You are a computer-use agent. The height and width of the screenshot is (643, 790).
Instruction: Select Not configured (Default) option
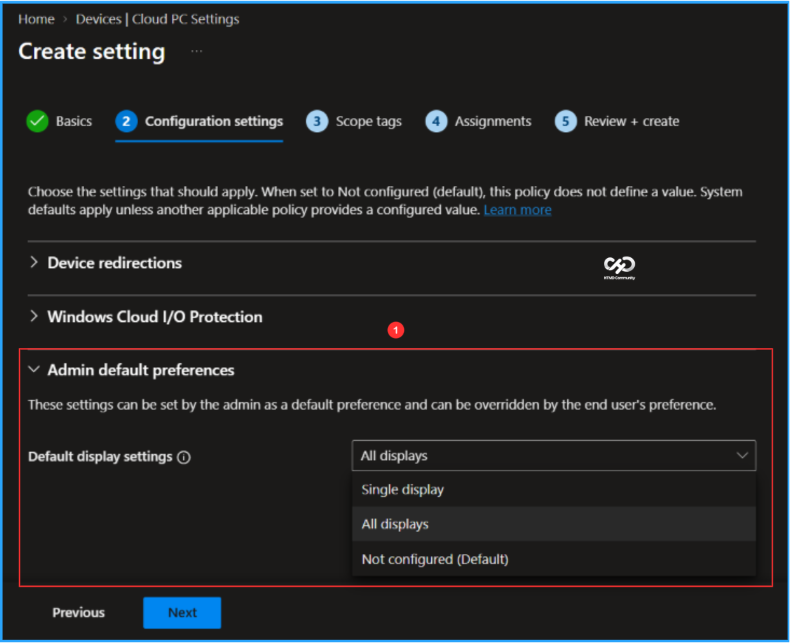[554, 559]
